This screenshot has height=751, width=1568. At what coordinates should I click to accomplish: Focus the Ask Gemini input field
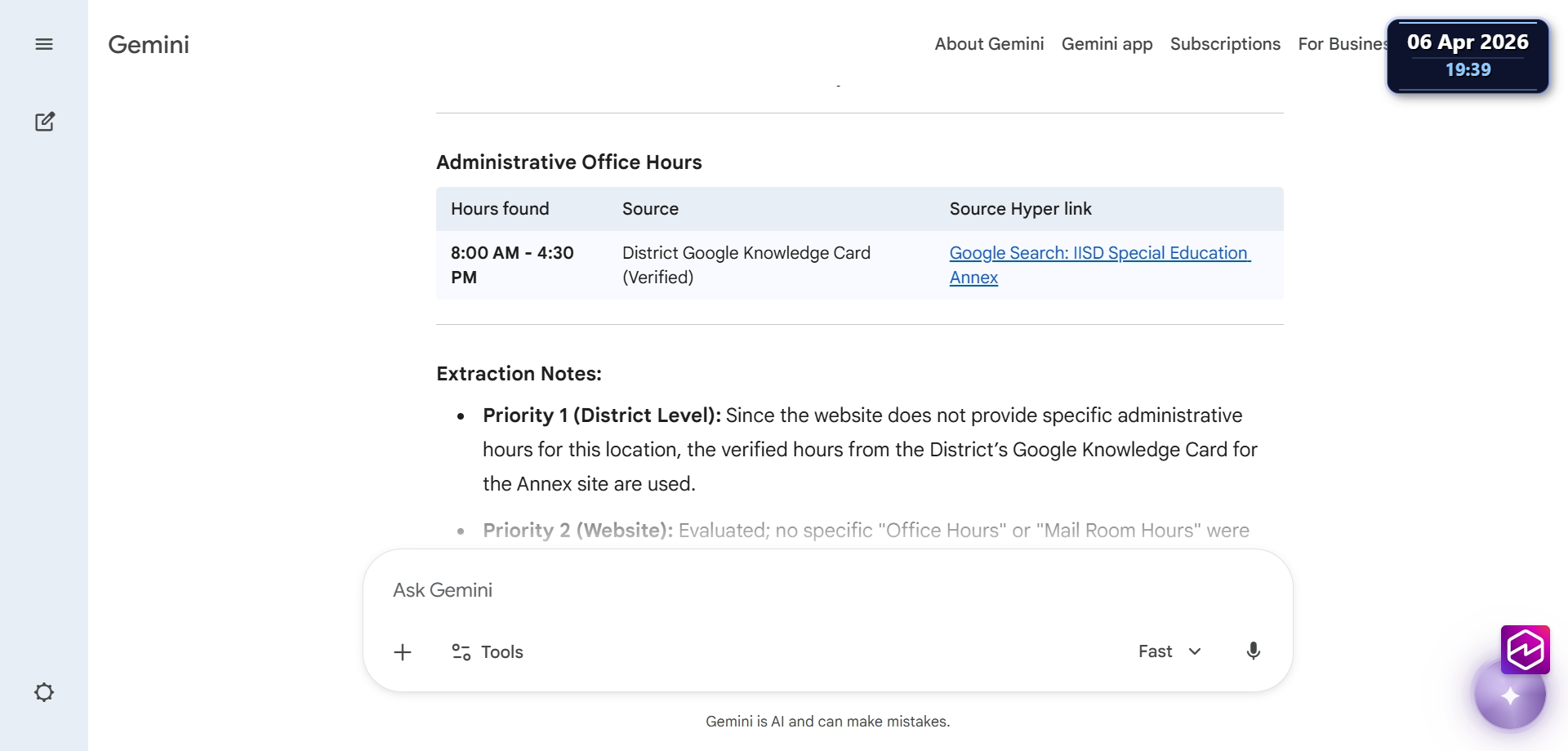tap(827, 590)
